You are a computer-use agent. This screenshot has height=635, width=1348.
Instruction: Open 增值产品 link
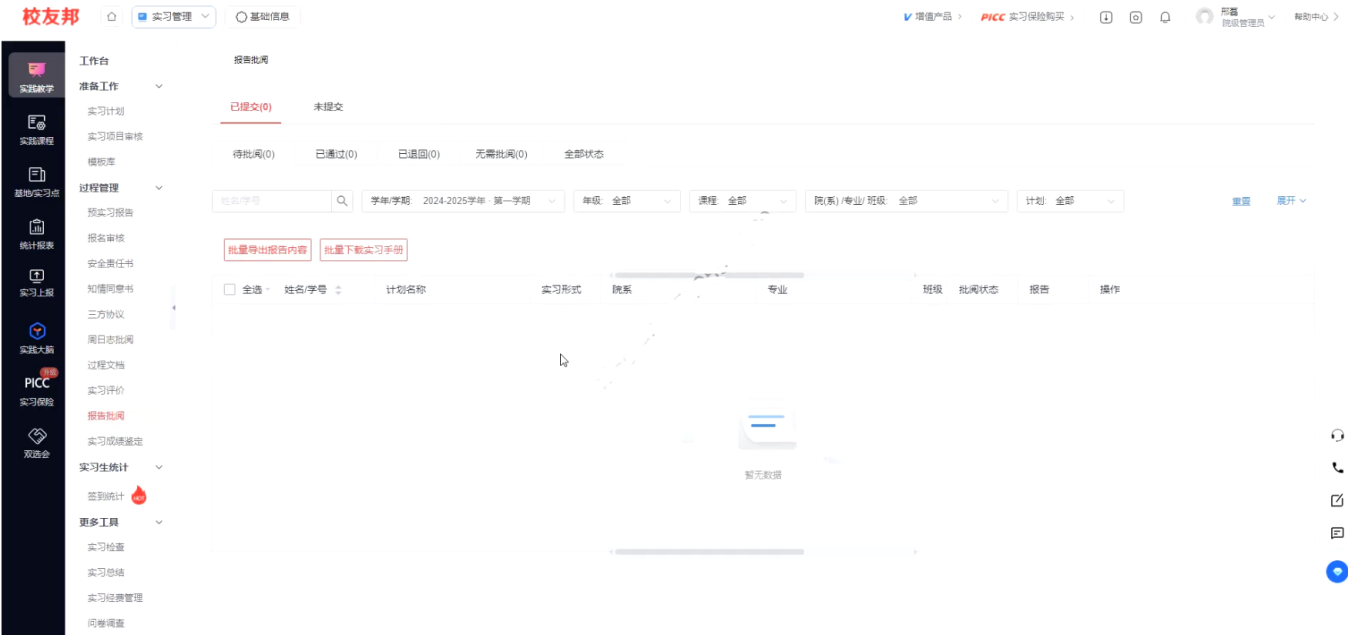coord(933,17)
